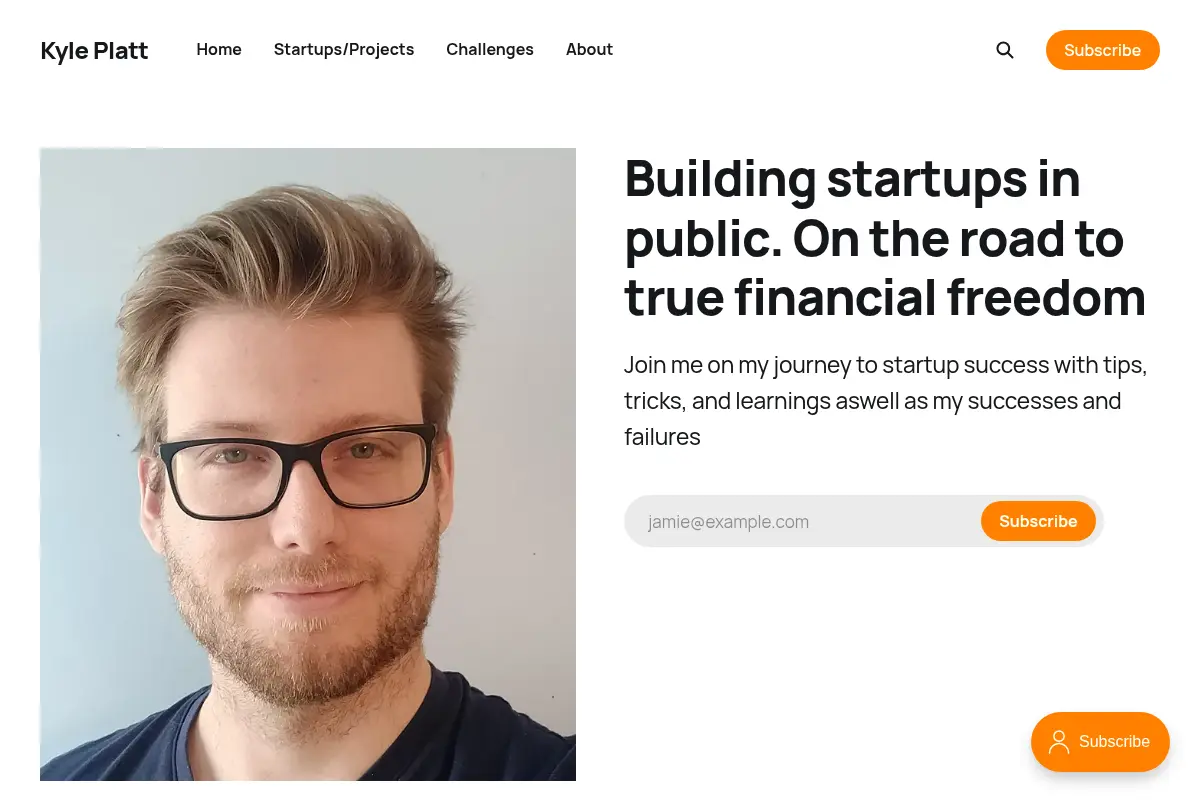The width and height of the screenshot is (1200, 800).
Task: Click the beard area in portrait photo
Action: pos(300,630)
